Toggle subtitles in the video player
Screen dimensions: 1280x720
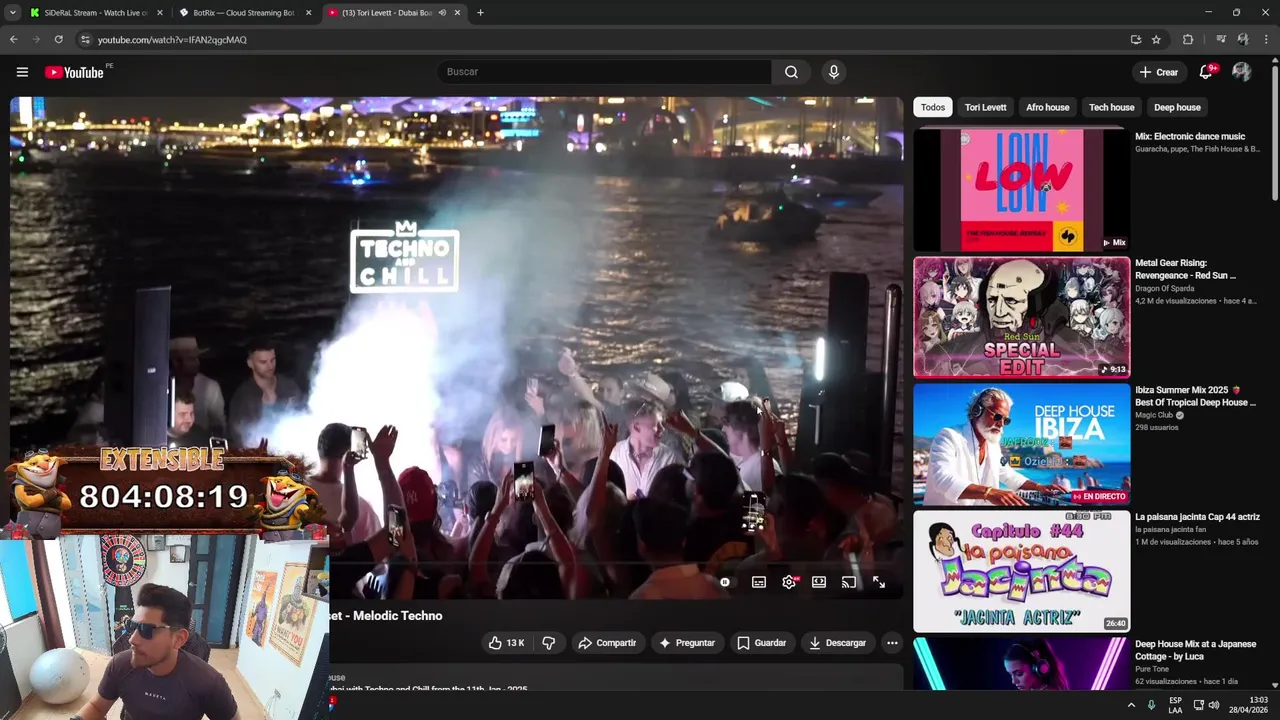759,582
